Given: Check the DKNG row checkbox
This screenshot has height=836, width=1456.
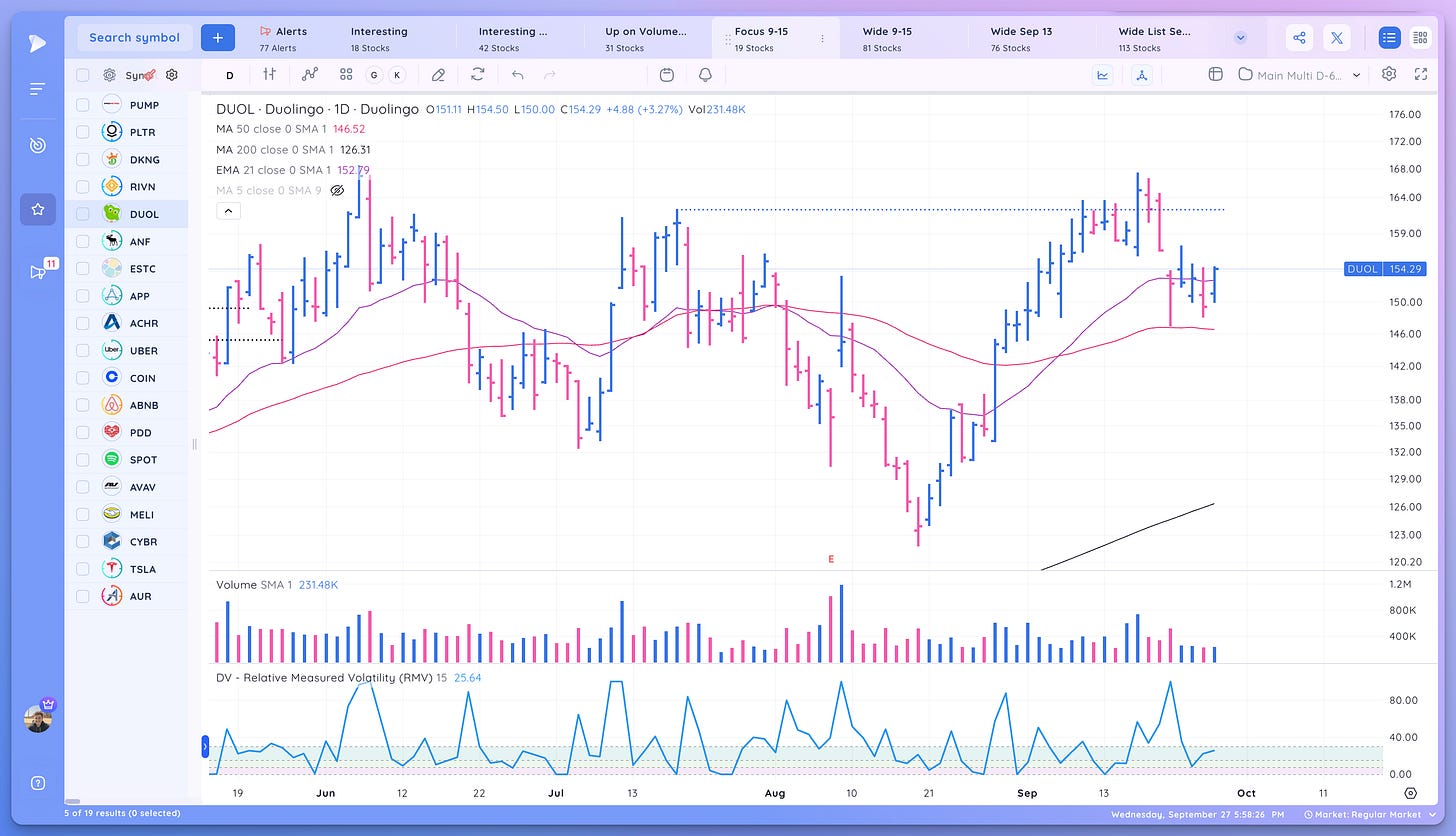Looking at the screenshot, I should [82, 159].
